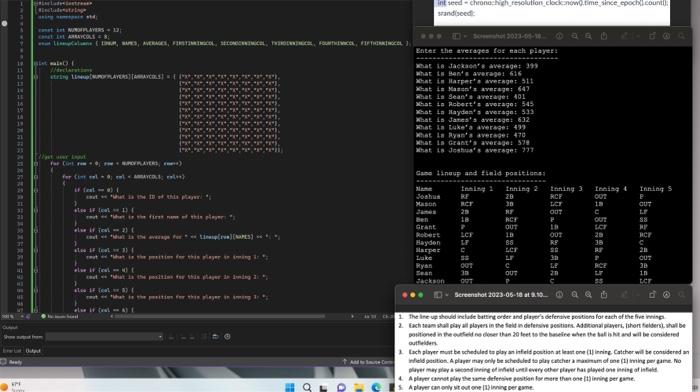Open sidebar view menu in front Preview window
This screenshot has height=392, width=700.
click(438, 295)
